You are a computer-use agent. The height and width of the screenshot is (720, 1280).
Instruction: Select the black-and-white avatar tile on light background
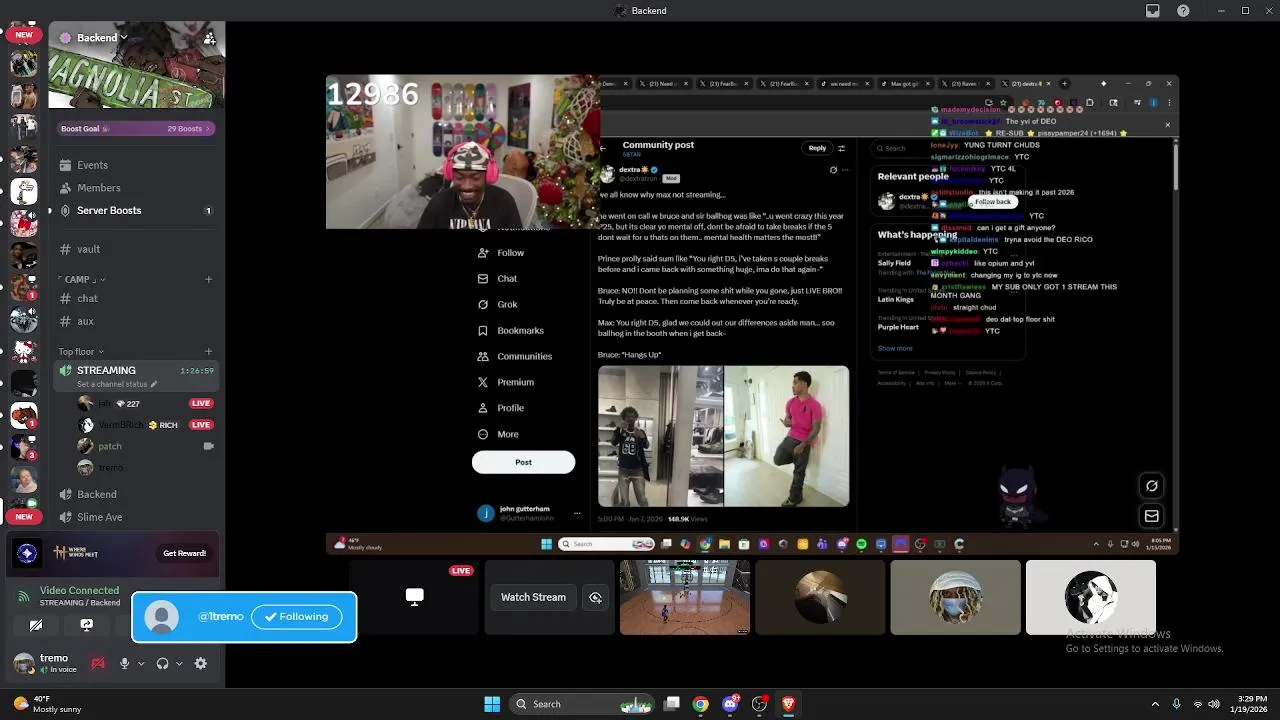click(x=1090, y=597)
